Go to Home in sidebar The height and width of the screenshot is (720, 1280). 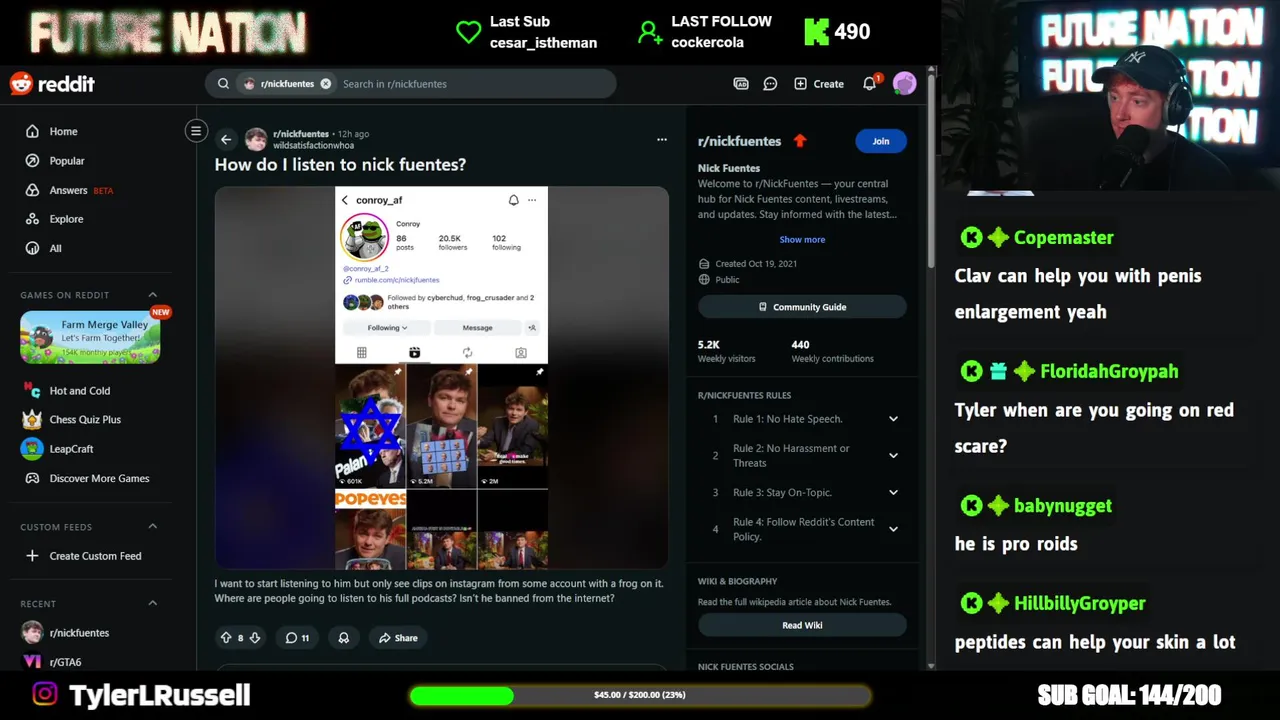click(x=63, y=131)
